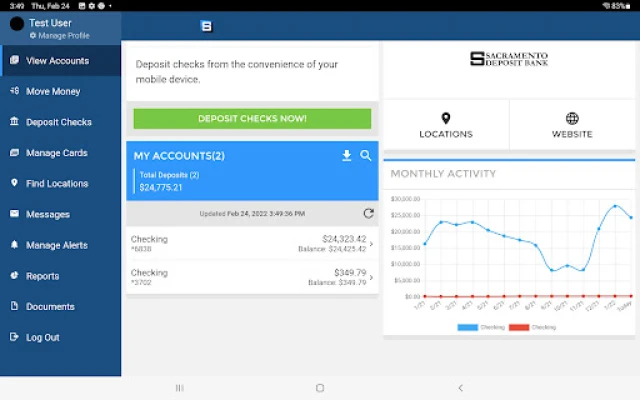
Task: Log Out from the sidebar
Action: coord(43,338)
